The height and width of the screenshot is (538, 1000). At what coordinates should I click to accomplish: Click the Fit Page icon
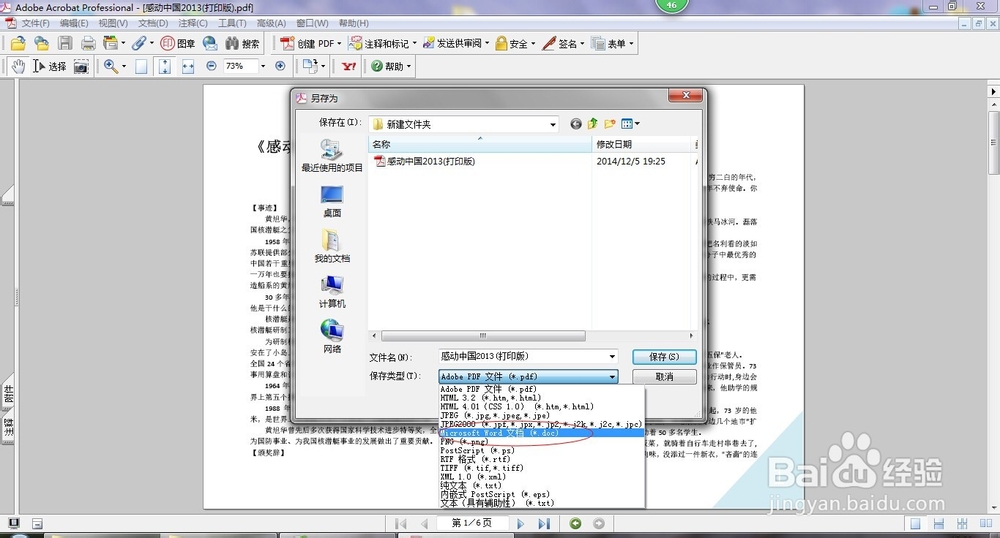click(165, 66)
